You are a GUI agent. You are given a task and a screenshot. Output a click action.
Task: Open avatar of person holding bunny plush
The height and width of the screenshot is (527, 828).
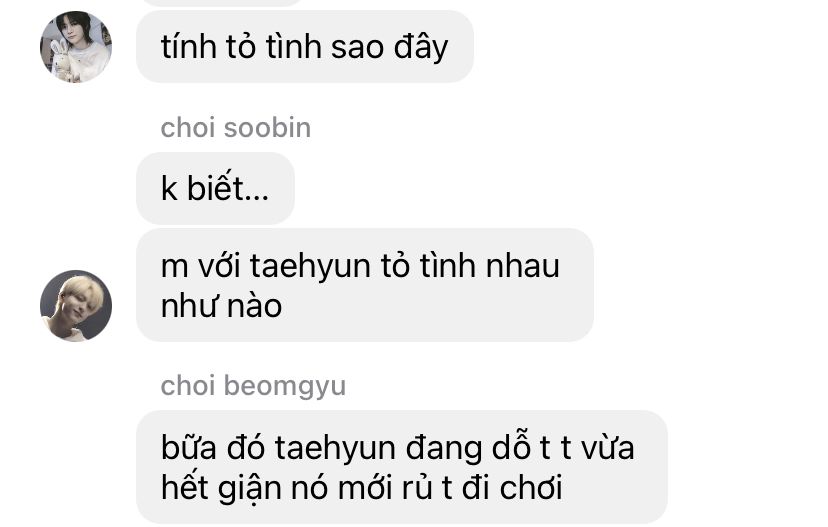pos(76,47)
